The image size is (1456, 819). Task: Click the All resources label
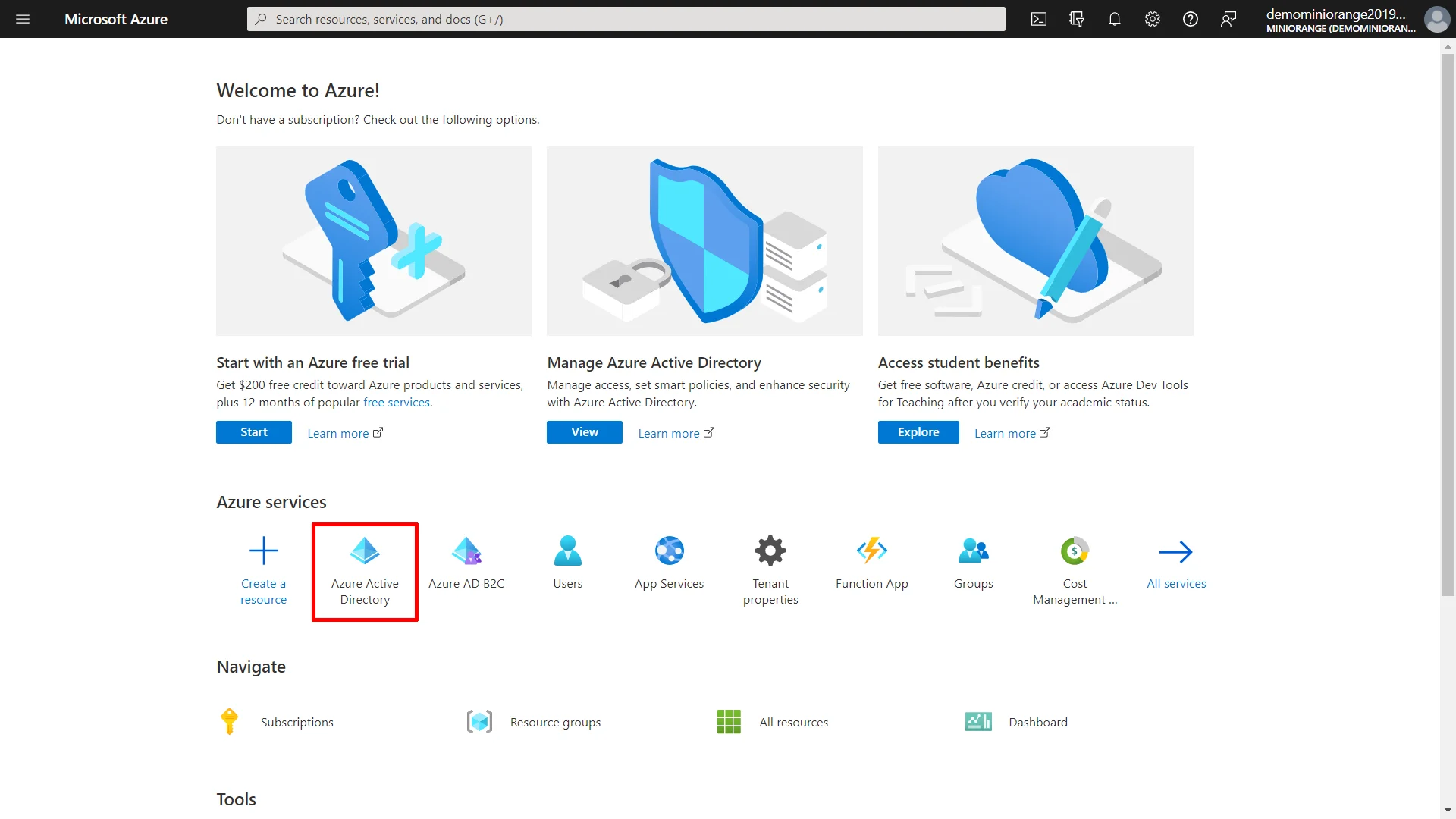[794, 722]
